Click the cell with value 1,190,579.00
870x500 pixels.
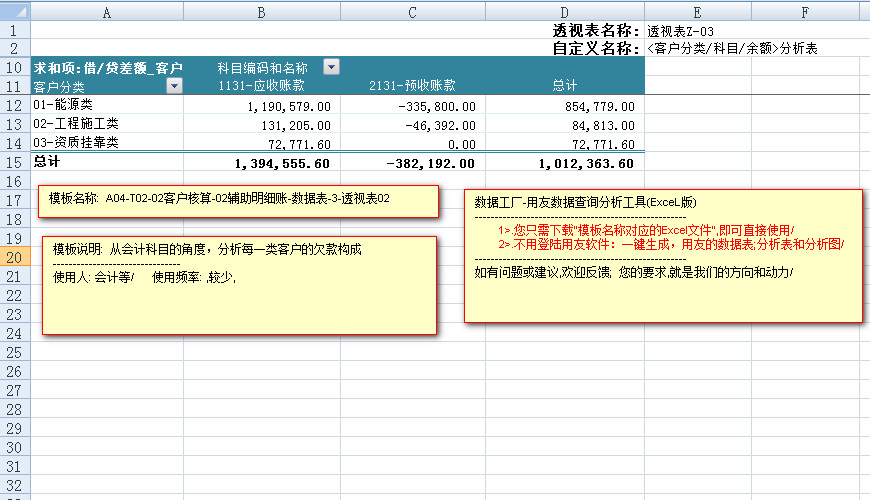(x=288, y=106)
